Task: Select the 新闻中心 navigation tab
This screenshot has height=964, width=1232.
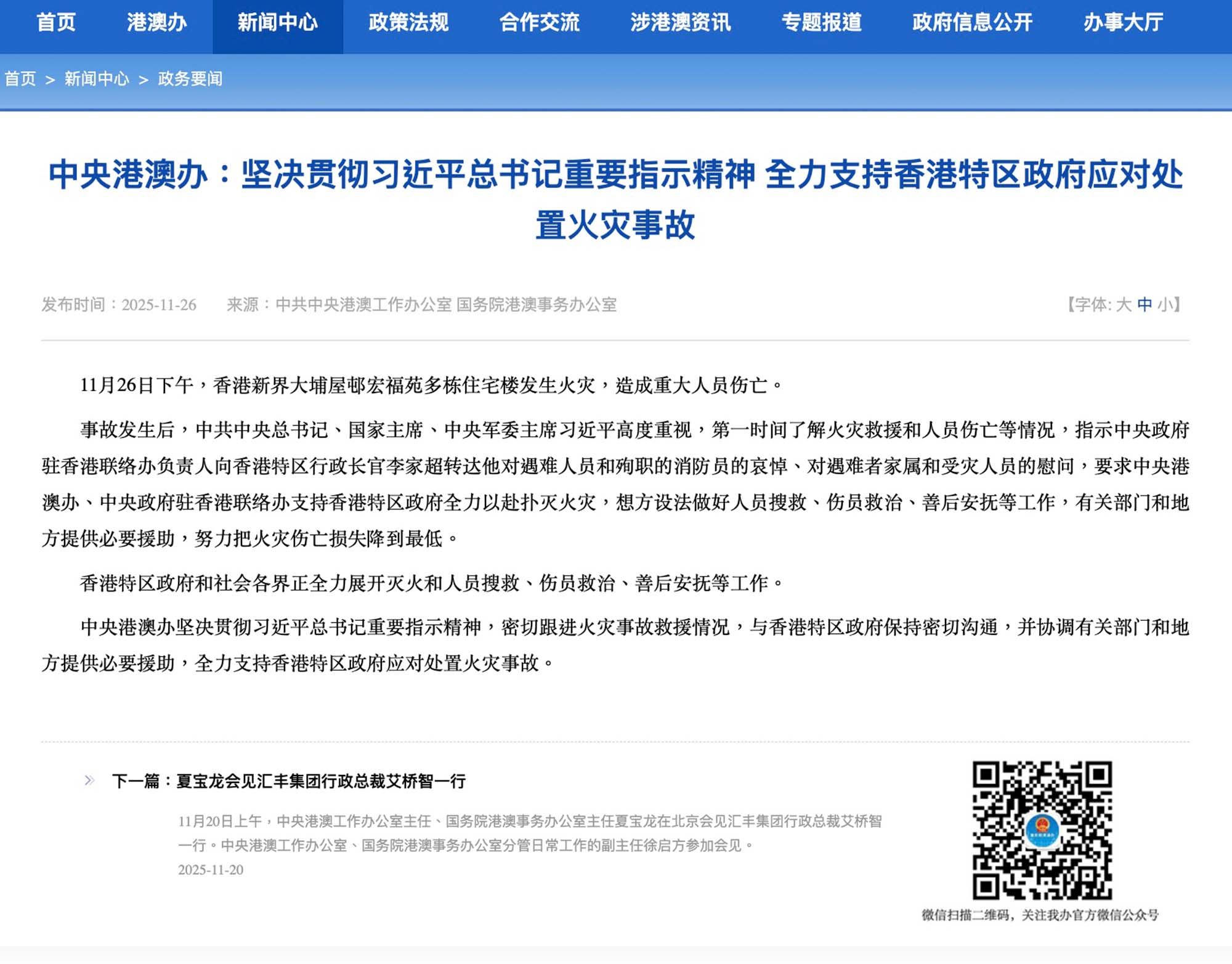Action: (278, 23)
